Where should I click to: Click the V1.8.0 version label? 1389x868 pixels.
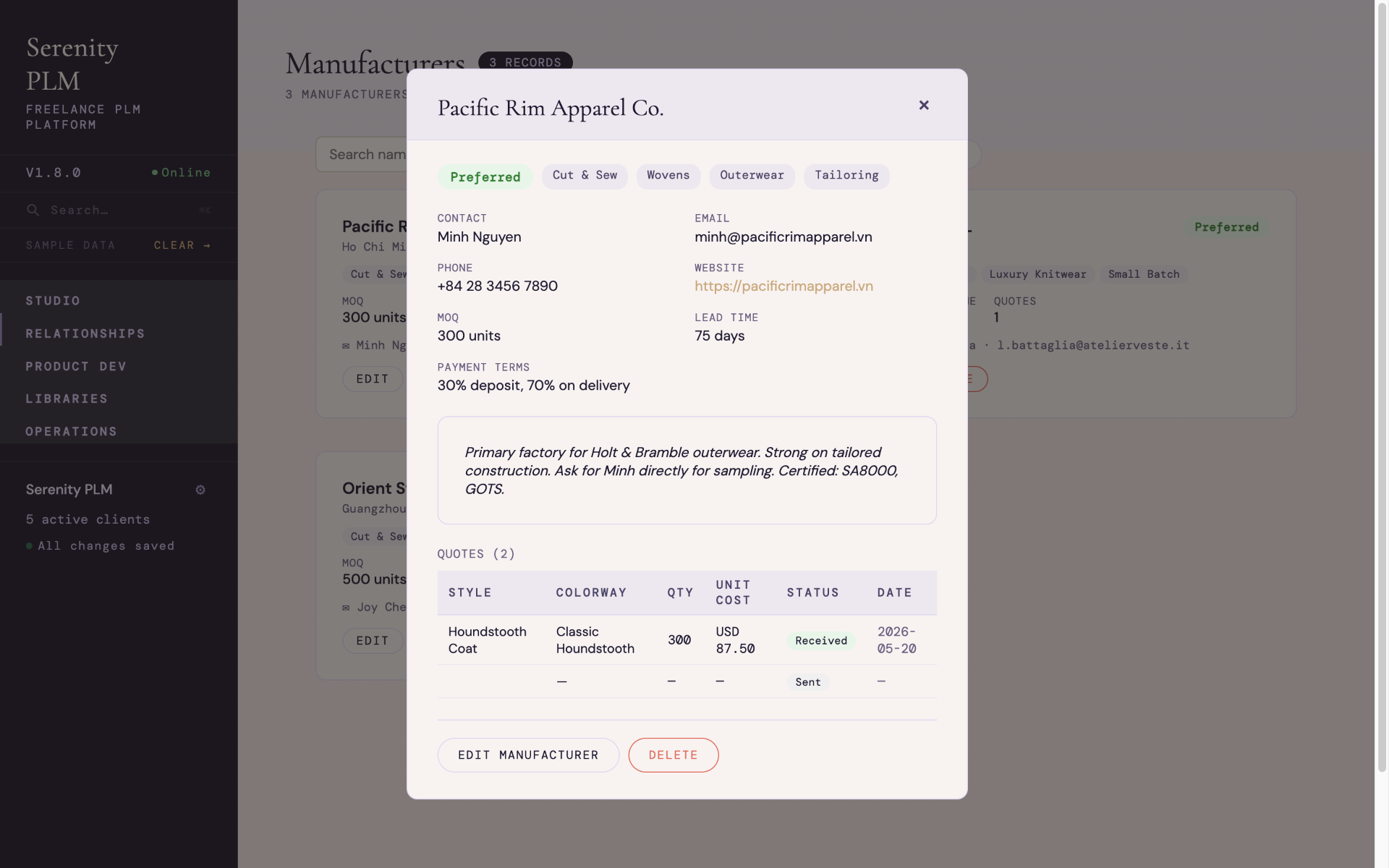pyautogui.click(x=54, y=172)
